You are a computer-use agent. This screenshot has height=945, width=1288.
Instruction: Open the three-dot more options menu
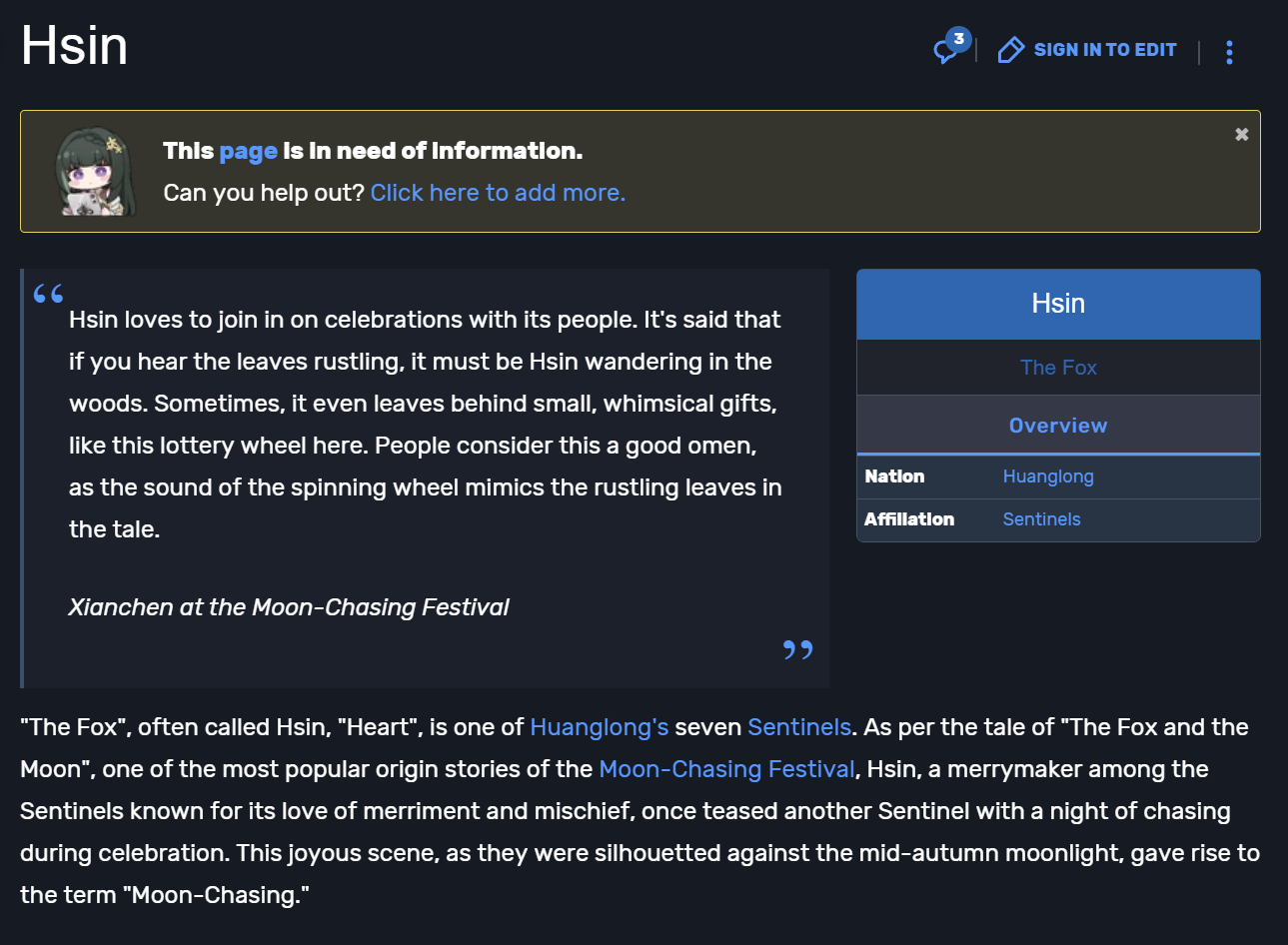point(1229,52)
